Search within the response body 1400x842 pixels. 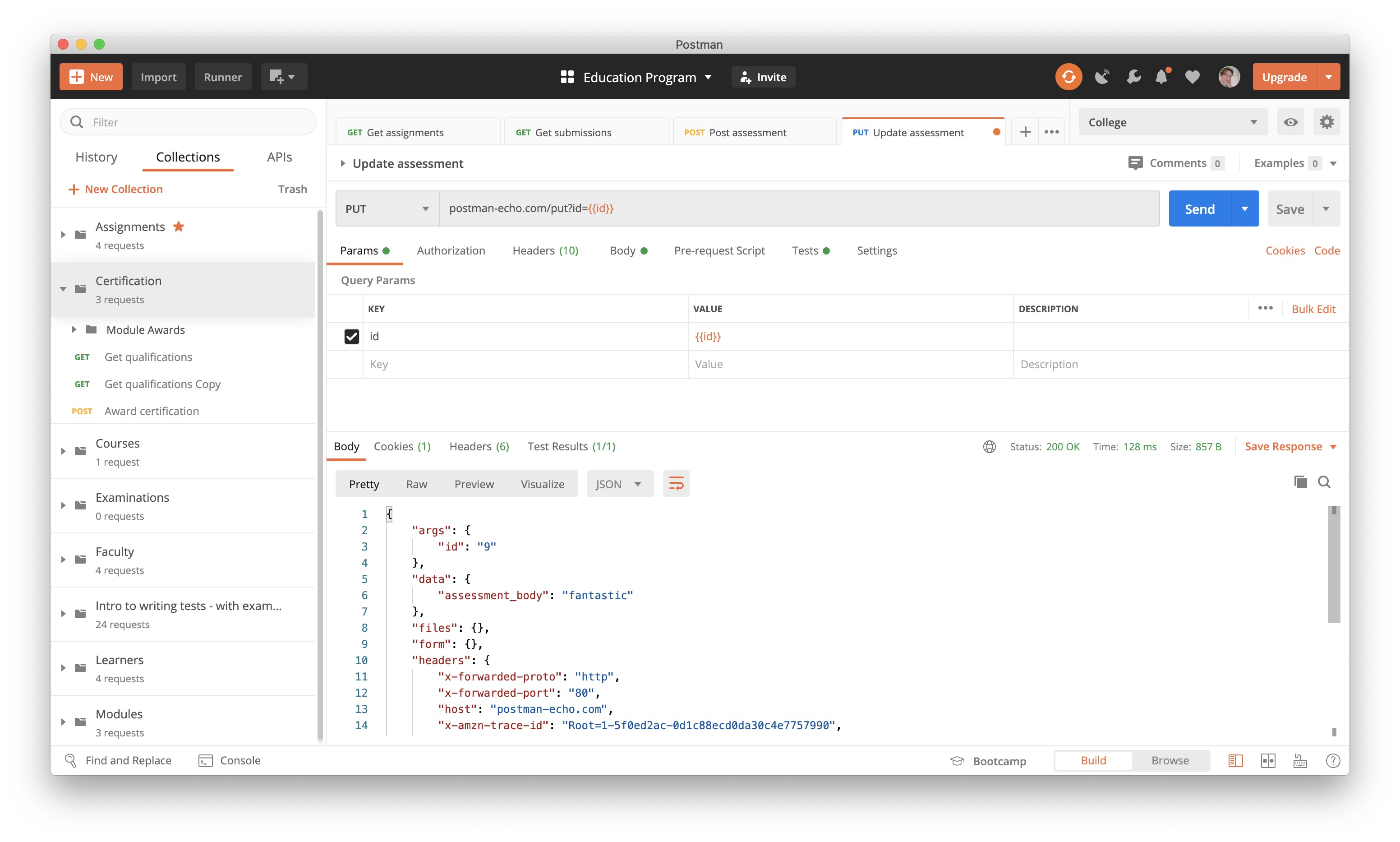(x=1324, y=482)
